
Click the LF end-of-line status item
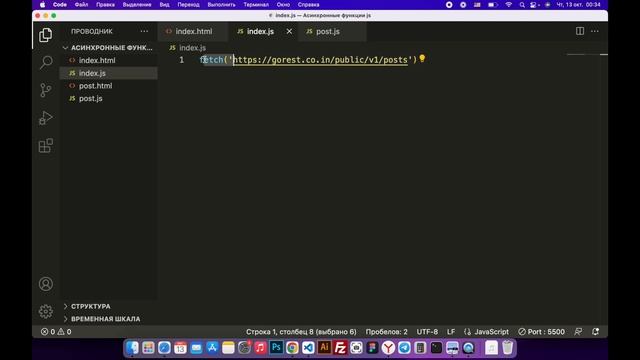451,332
